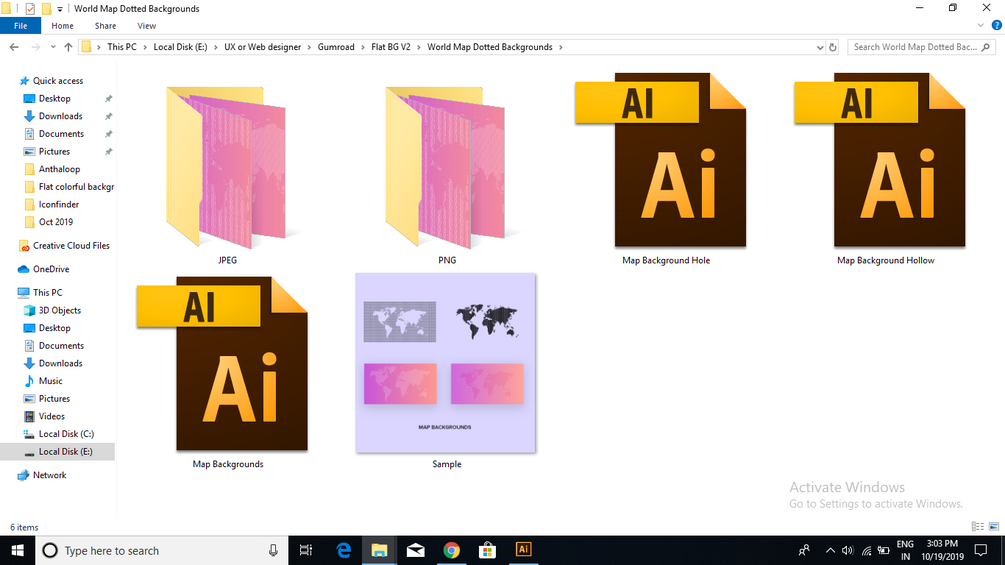Open the Mail app from taskbar
1005x565 pixels.
point(415,550)
